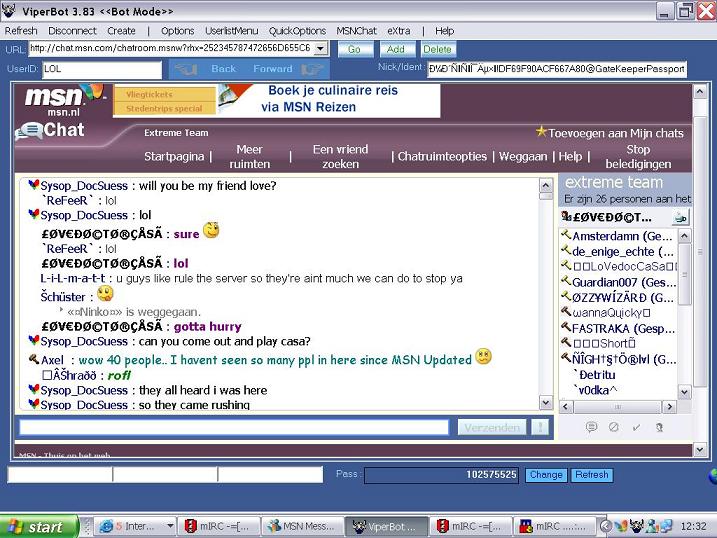Click the MSN butterfly logo
The height and width of the screenshot is (538, 717).
click(x=95, y=92)
